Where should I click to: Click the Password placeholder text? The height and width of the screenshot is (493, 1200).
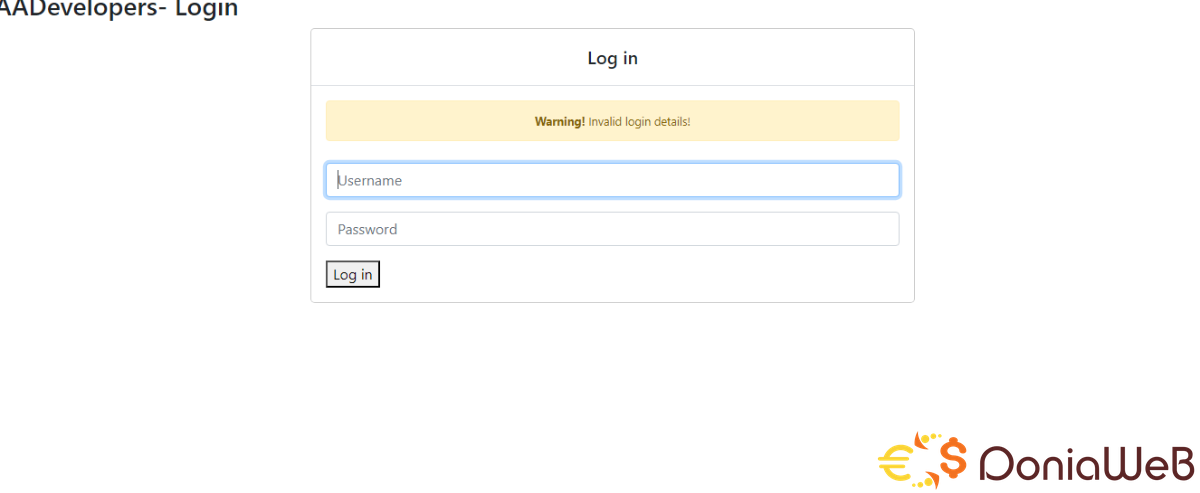pyautogui.click(x=367, y=230)
